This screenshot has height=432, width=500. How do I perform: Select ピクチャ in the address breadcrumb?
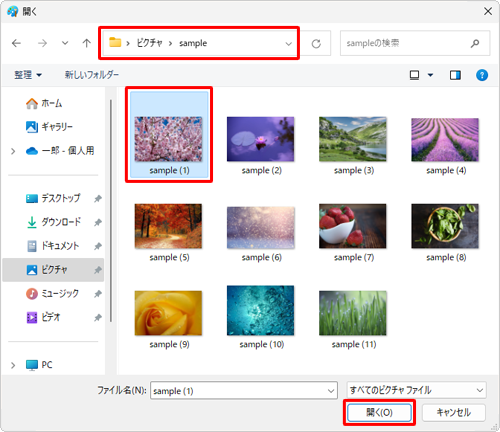tap(149, 43)
